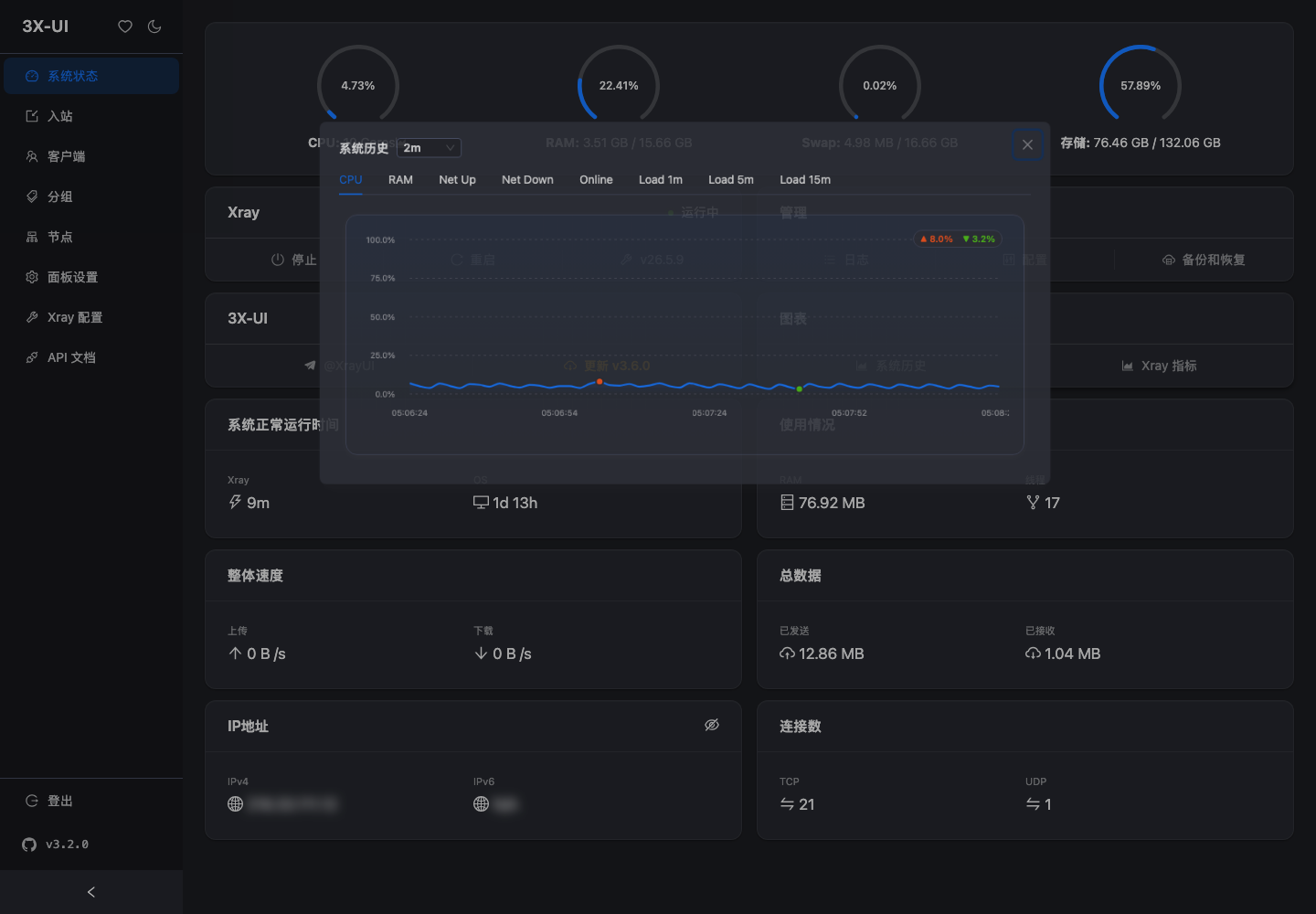Click the 05:06:24 time axis label
This screenshot has width=1316, height=914.
409,413
